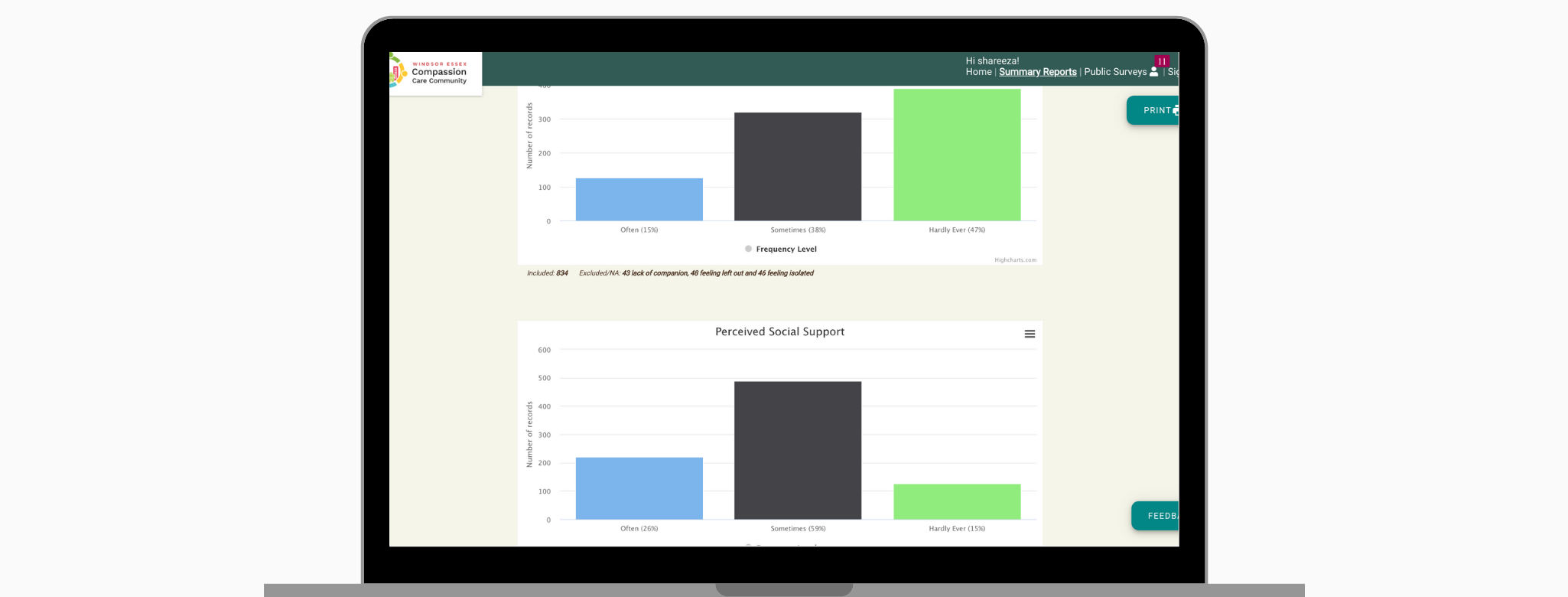Click the Highcharts.com credit link
Image resolution: width=1568 pixels, height=597 pixels.
tap(1015, 260)
